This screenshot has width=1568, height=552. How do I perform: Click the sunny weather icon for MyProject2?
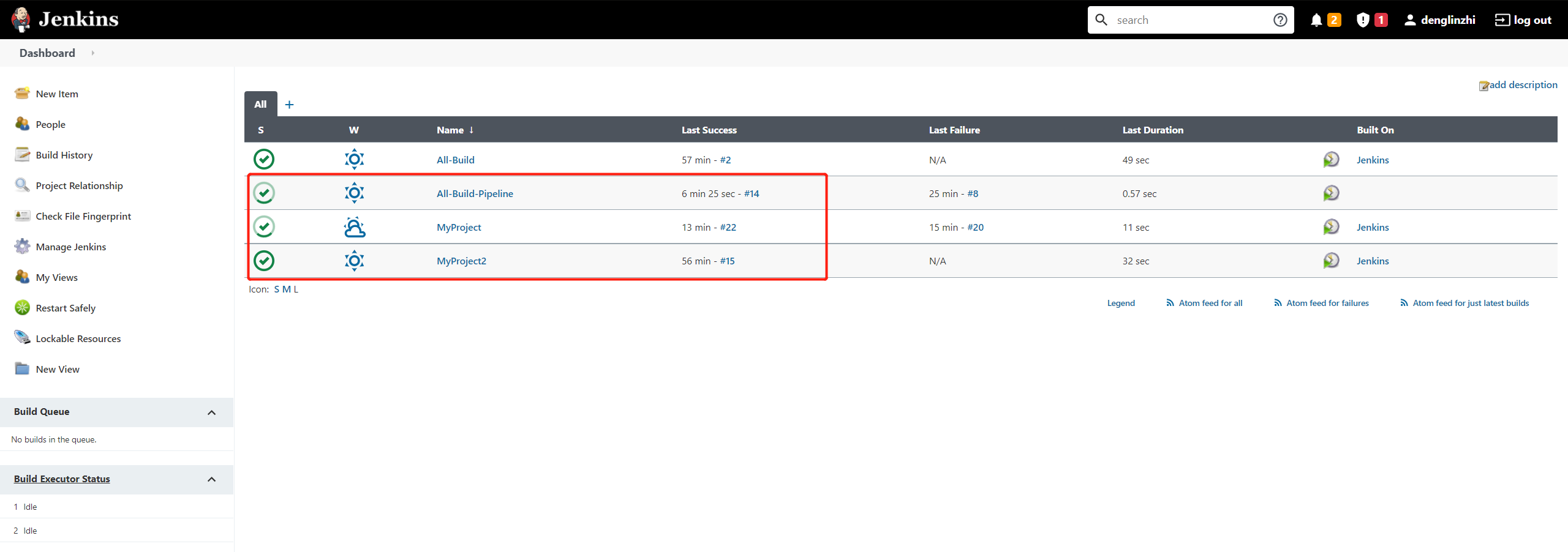click(354, 261)
